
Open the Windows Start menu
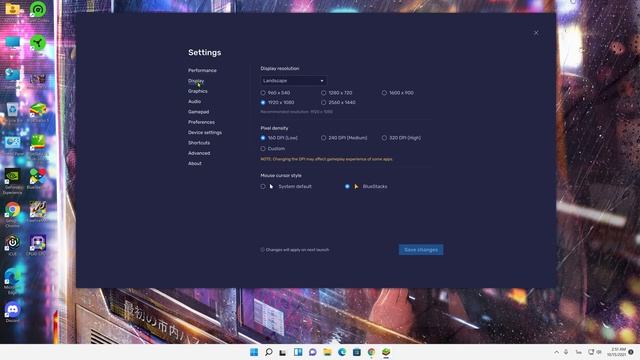click(254, 352)
